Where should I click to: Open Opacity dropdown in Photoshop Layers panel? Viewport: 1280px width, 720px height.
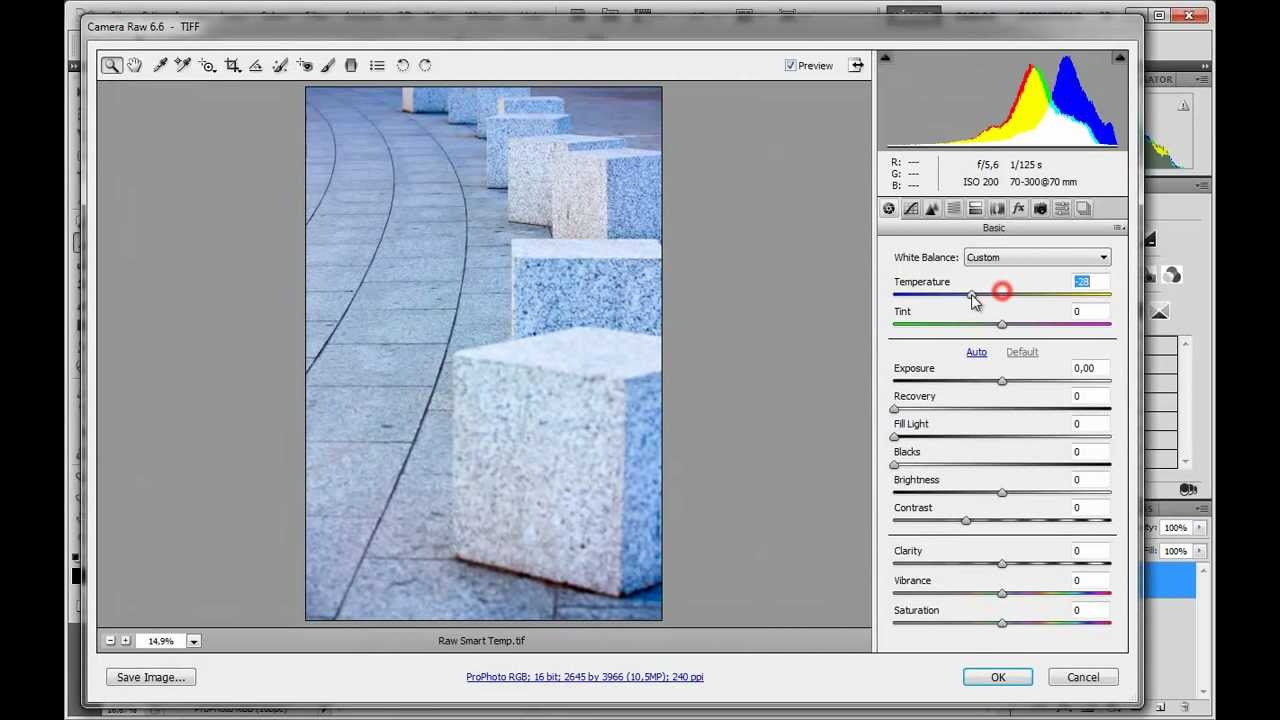(x=1200, y=528)
